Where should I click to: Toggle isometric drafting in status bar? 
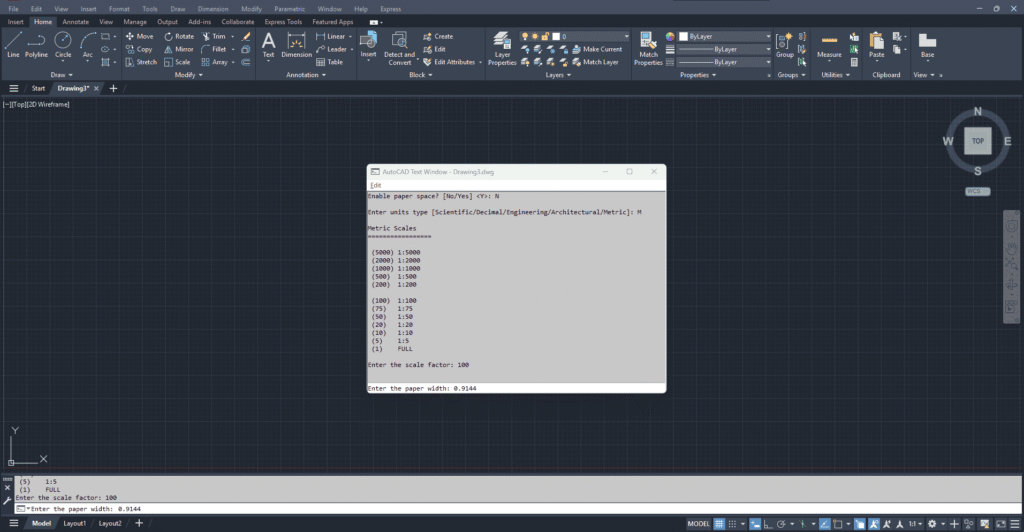point(803,524)
